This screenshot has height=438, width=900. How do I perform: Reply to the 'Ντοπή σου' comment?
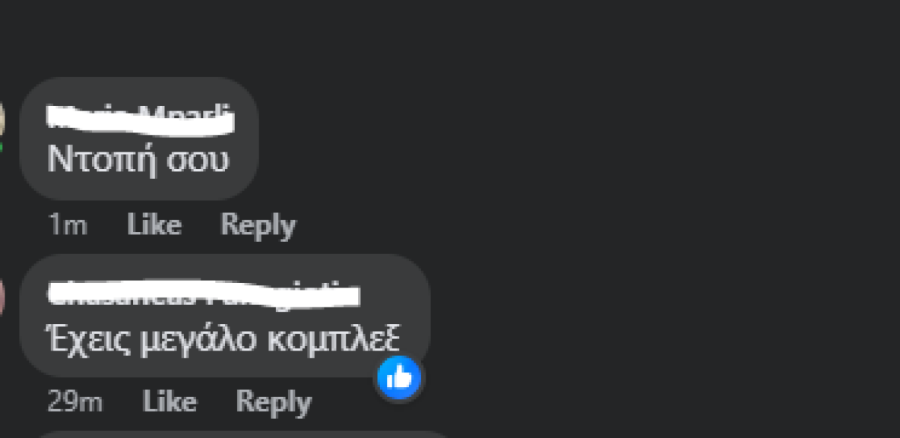[258, 226]
